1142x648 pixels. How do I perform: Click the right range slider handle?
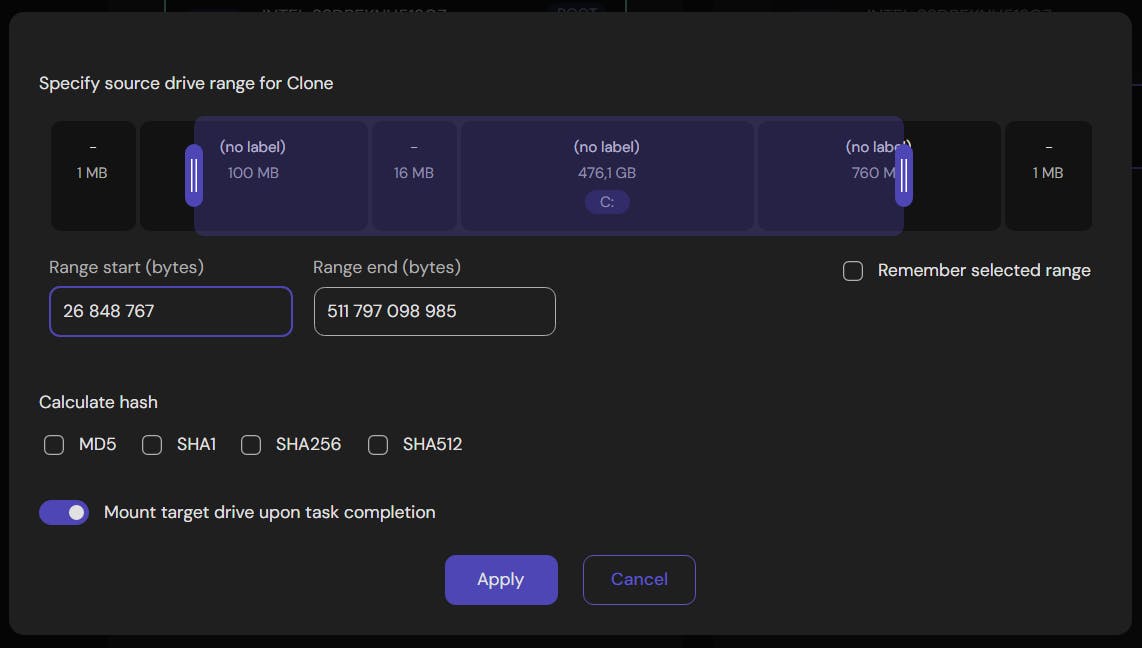904,175
